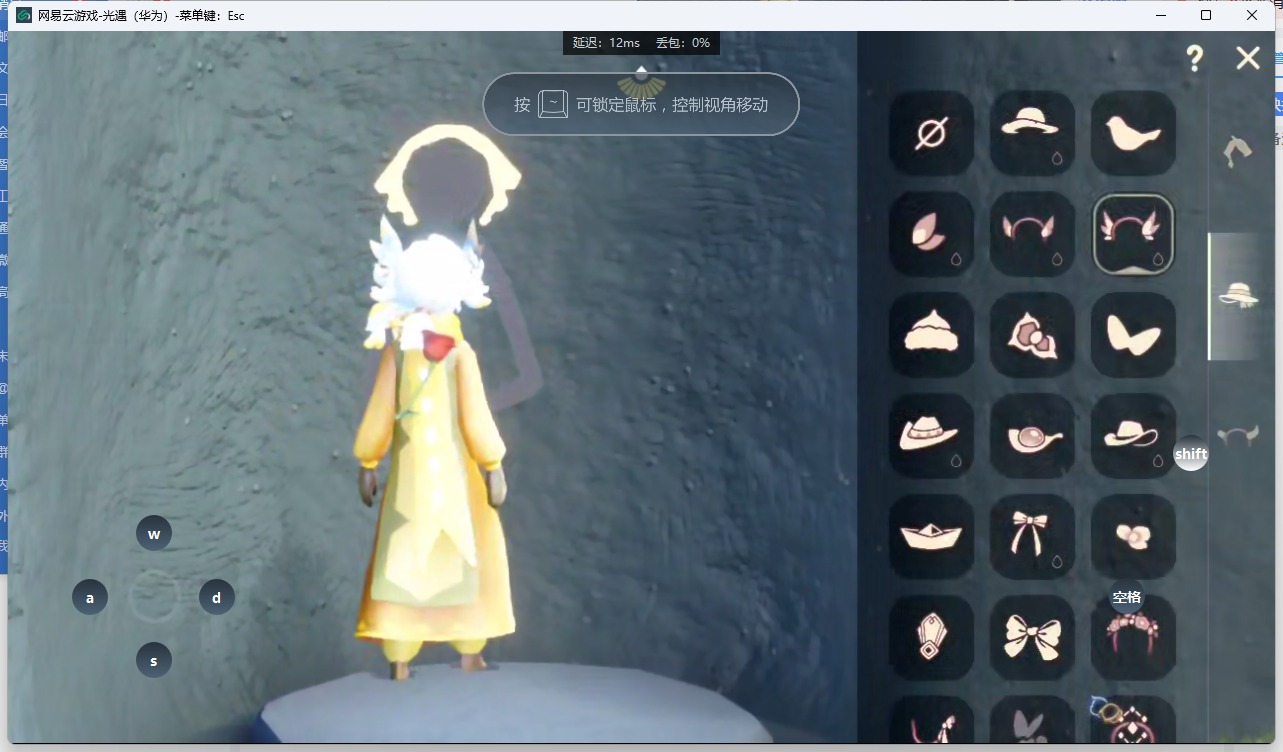The width and height of the screenshot is (1283, 752).
Task: Click the fan-shaped icon above the hint
Action: pyautogui.click(x=641, y=82)
